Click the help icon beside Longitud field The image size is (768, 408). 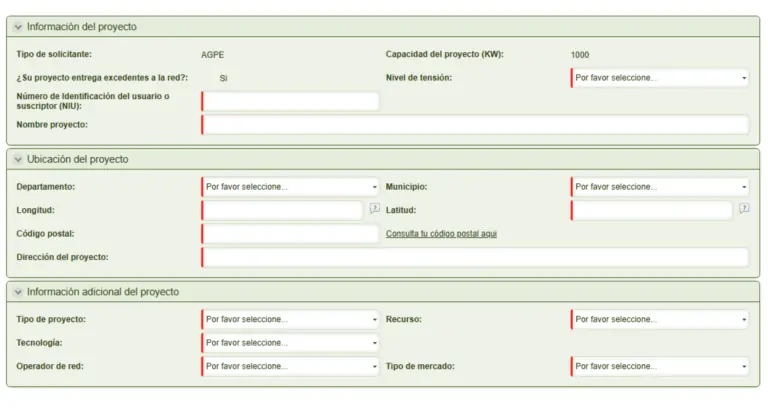point(374,210)
